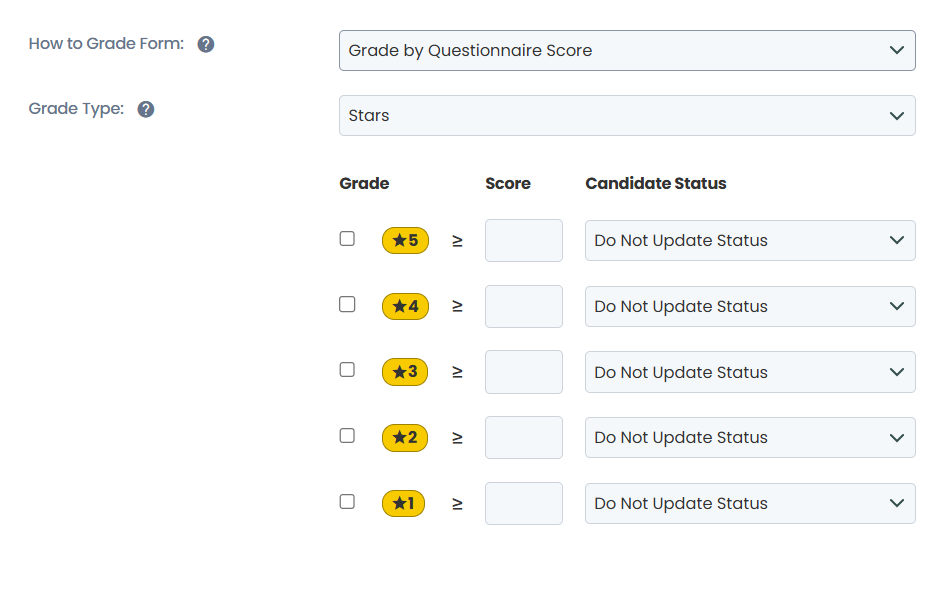Open Candidate Status dropdown for 5 stars
The height and width of the screenshot is (591, 942).
(x=750, y=240)
